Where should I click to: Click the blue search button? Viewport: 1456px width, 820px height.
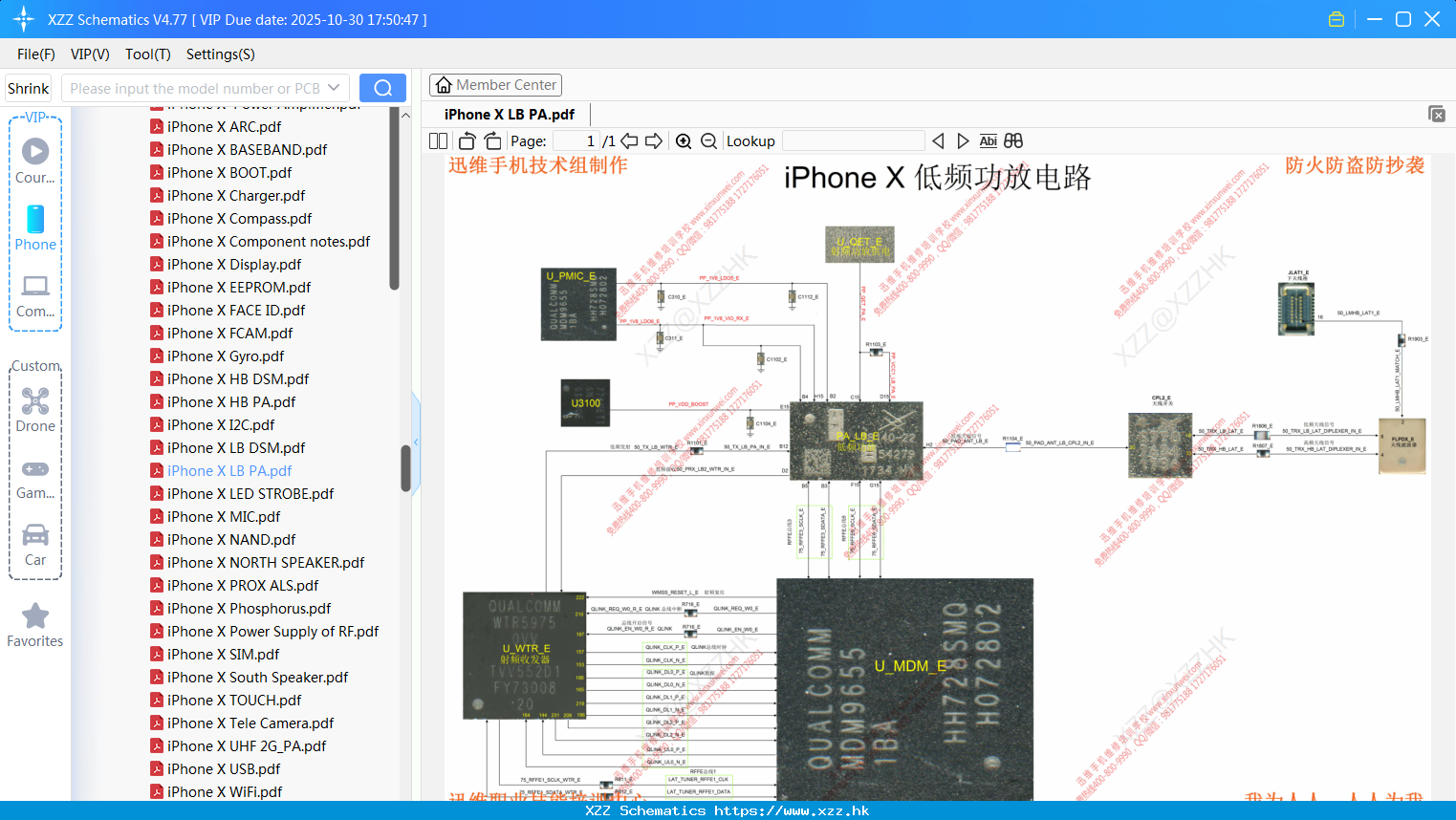tap(382, 88)
